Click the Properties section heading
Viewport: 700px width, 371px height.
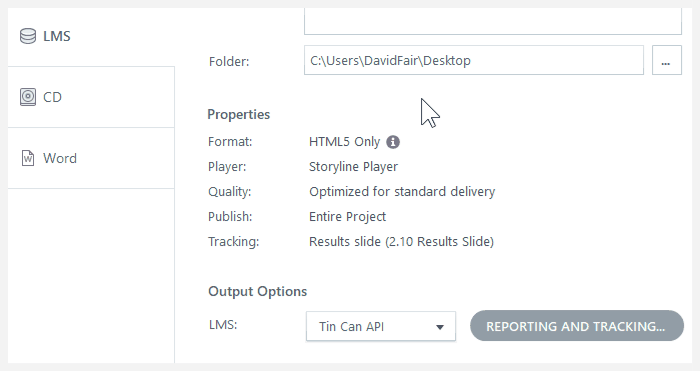tap(238, 115)
